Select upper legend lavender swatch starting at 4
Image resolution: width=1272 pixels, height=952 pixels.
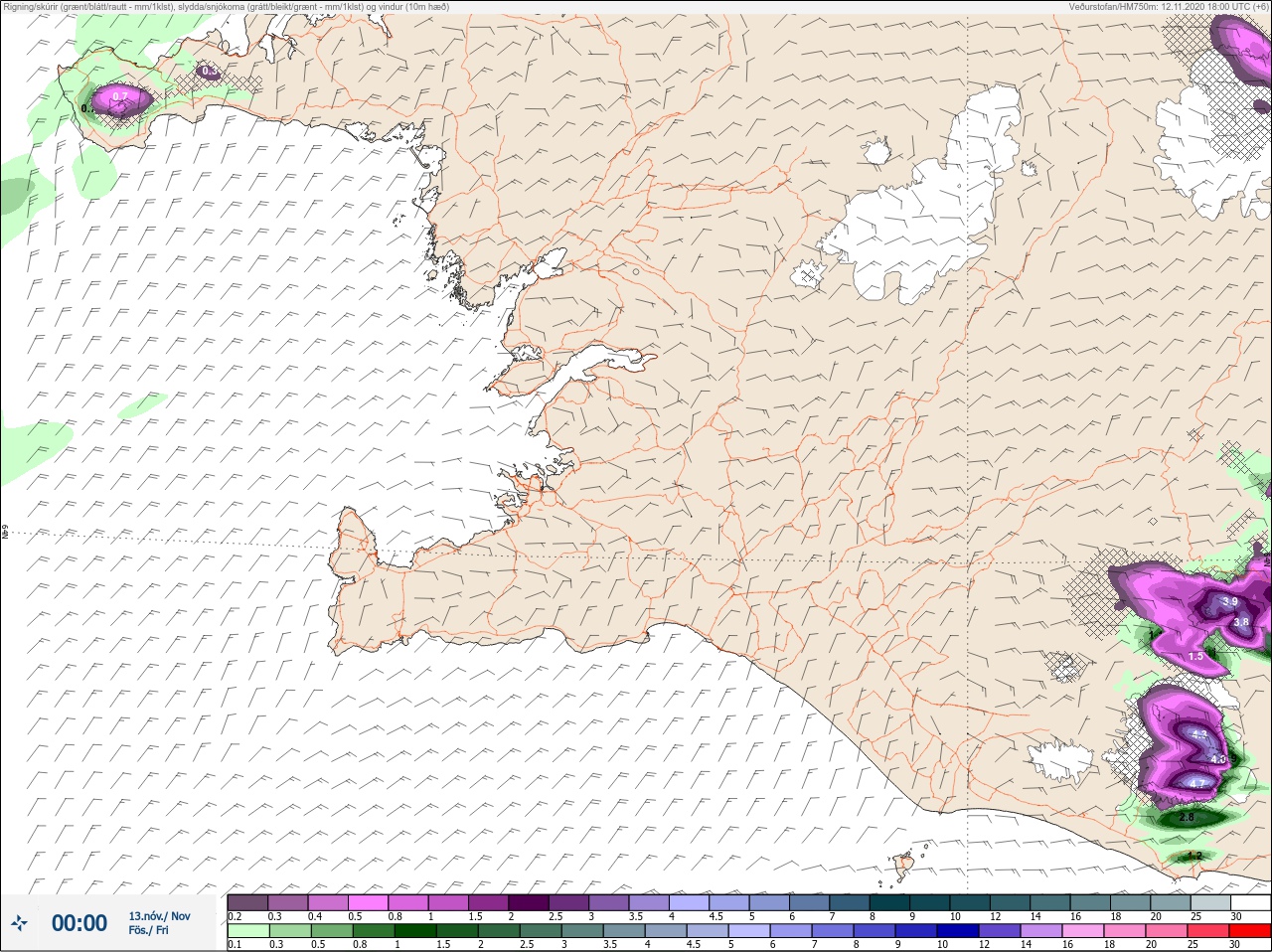tap(691, 903)
